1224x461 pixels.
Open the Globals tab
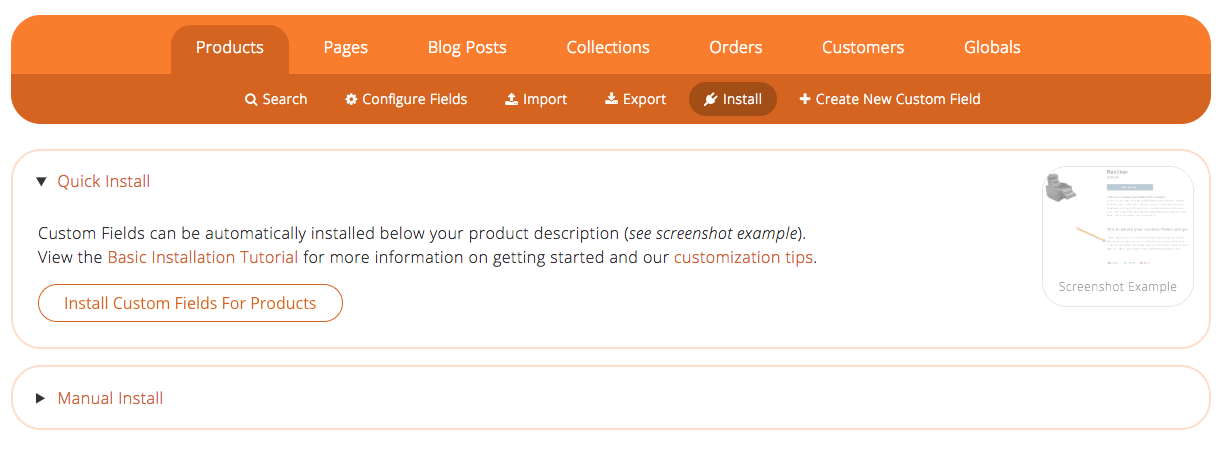pos(992,48)
